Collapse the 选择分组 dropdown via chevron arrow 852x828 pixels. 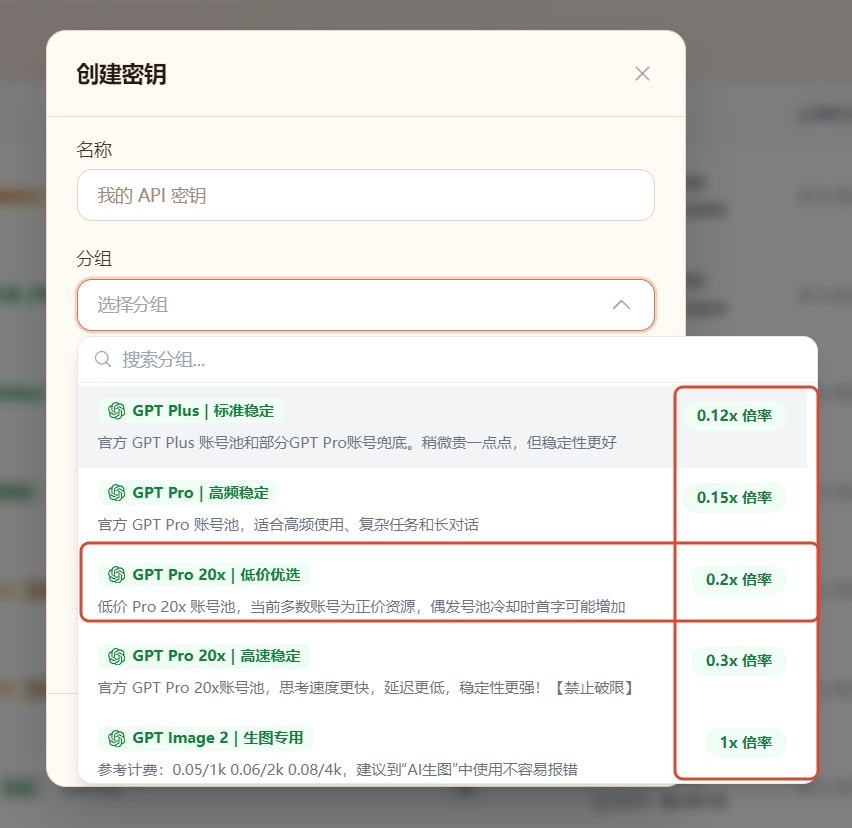pyautogui.click(x=621, y=305)
